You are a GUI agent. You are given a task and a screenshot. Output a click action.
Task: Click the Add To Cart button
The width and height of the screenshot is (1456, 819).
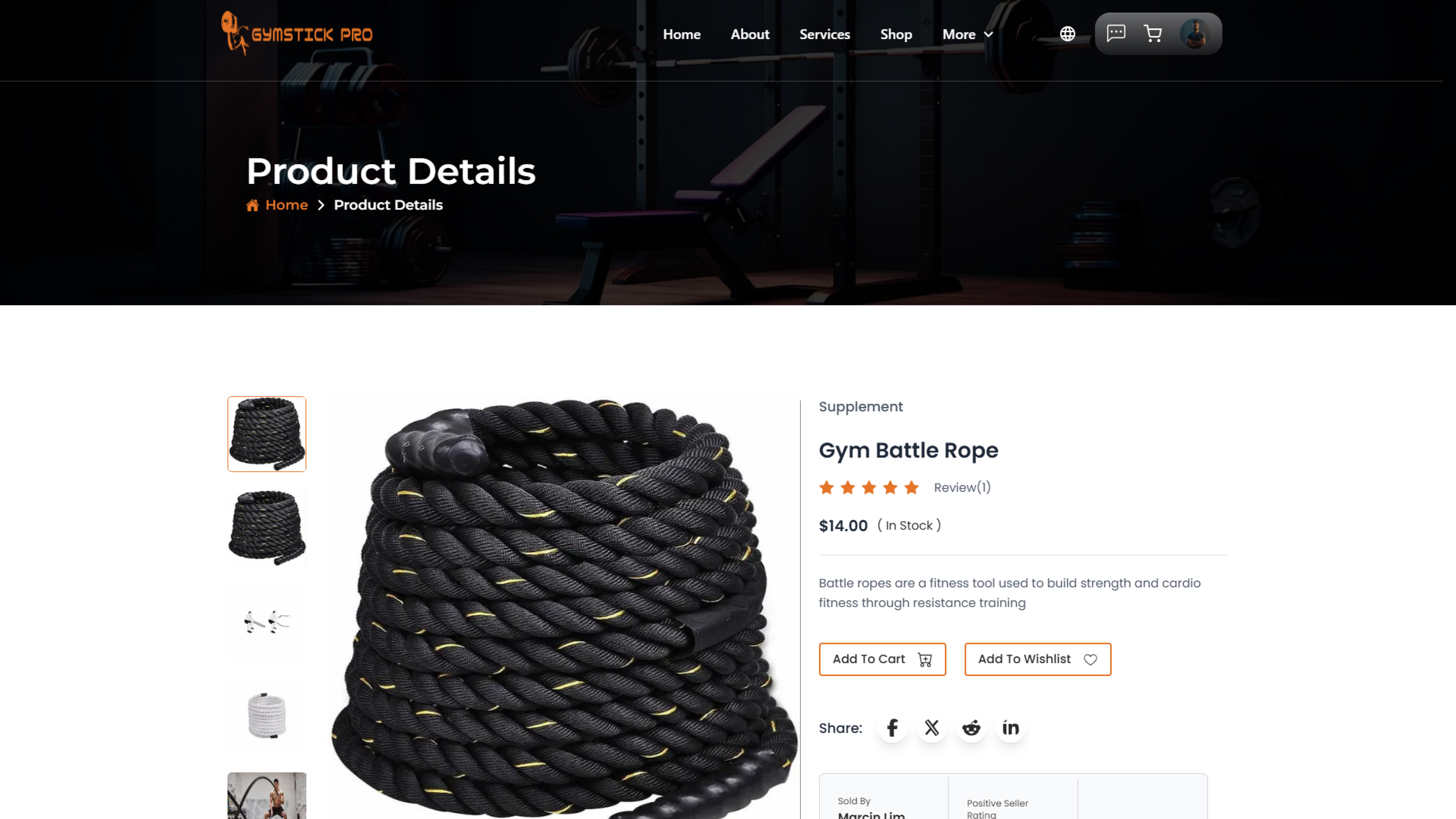click(x=882, y=659)
